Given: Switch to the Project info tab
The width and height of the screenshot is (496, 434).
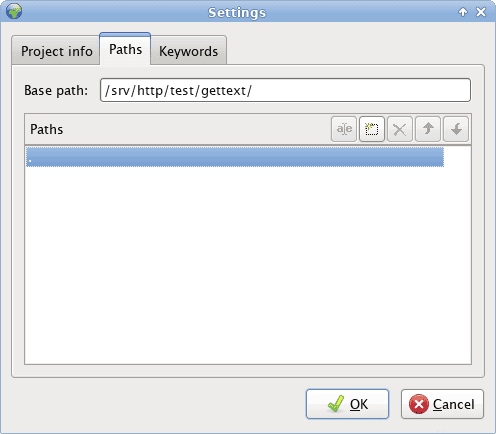Looking at the screenshot, I should point(56,51).
